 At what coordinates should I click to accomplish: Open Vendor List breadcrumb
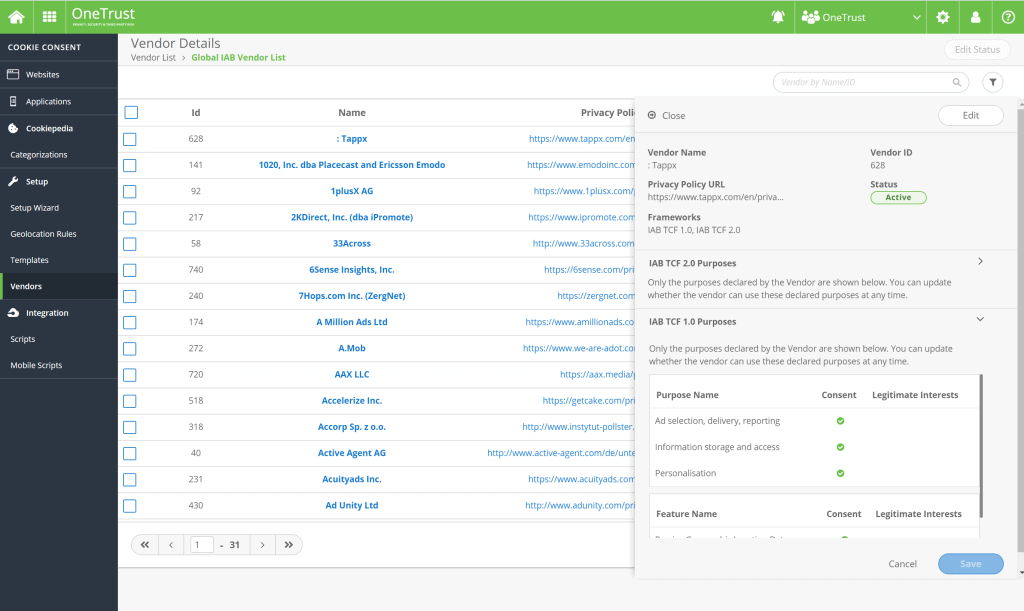click(153, 57)
